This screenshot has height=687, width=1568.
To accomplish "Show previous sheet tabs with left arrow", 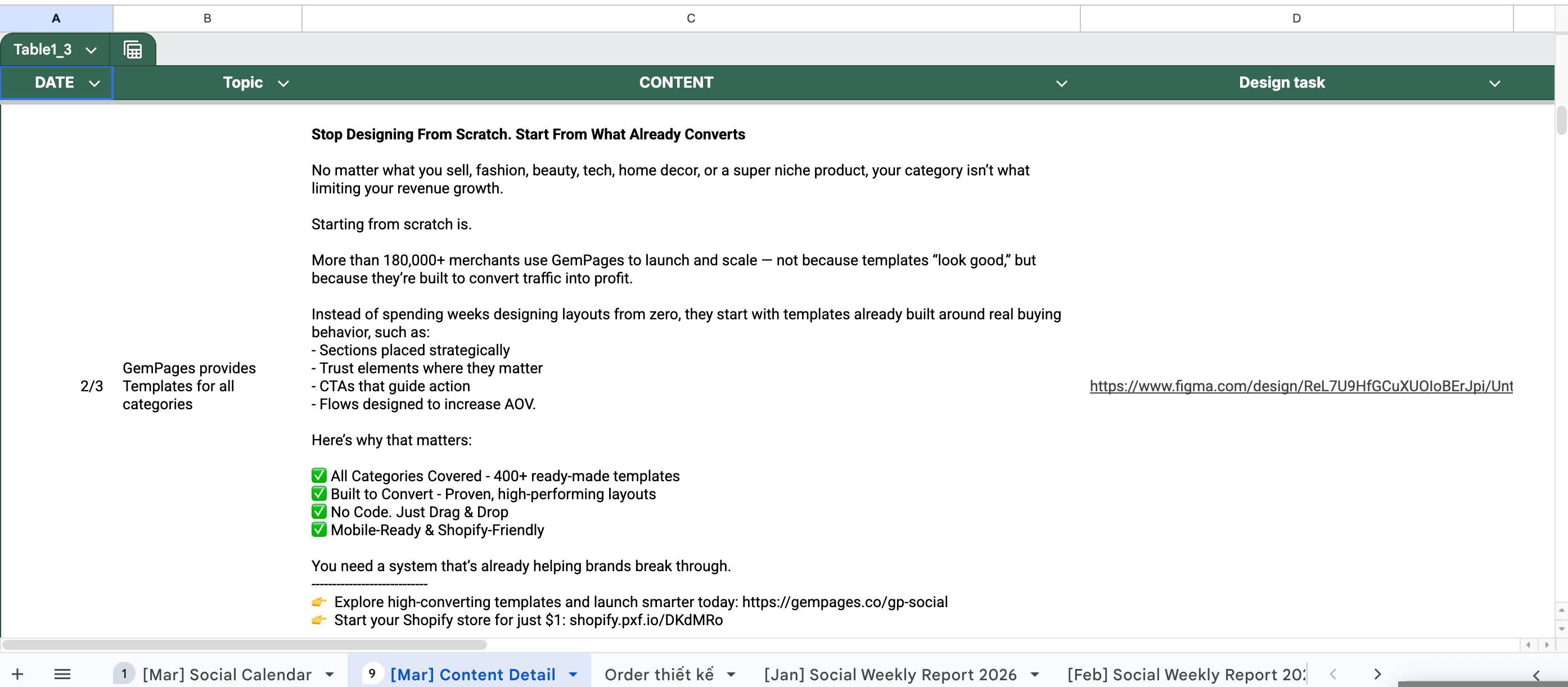I will (x=1333, y=674).
